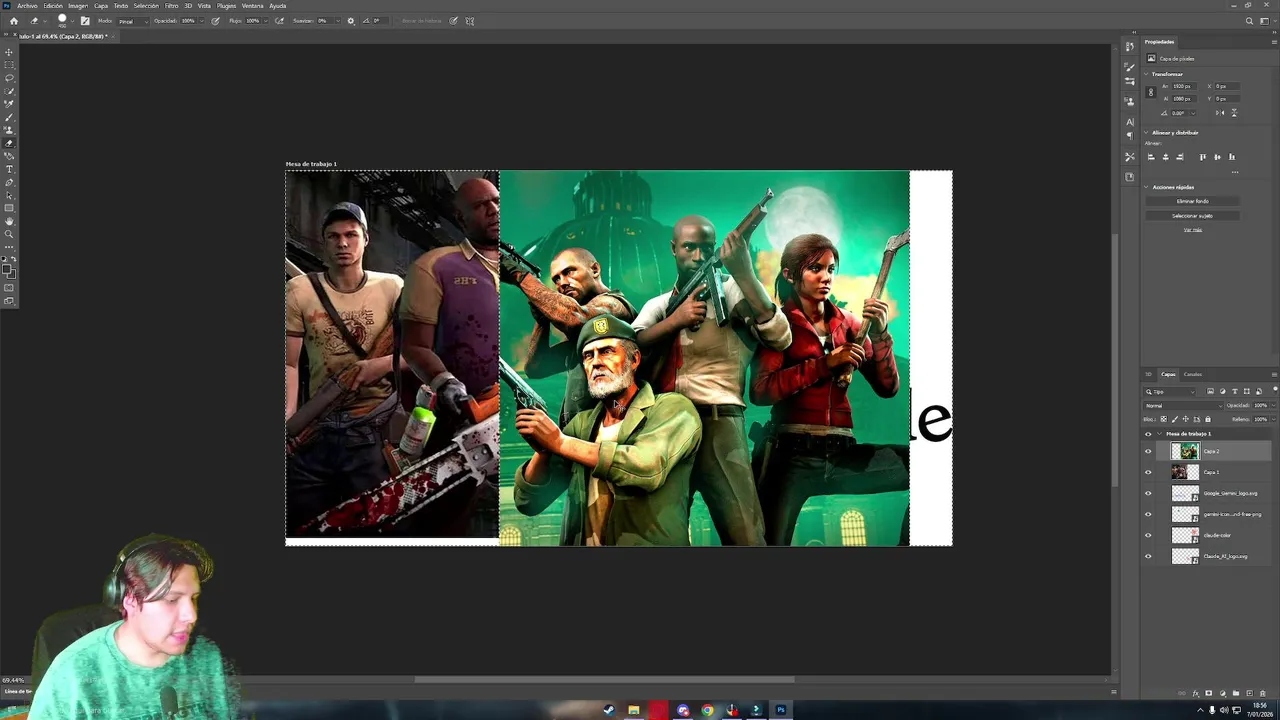Toggle lock all layer padlock icon

[1208, 419]
